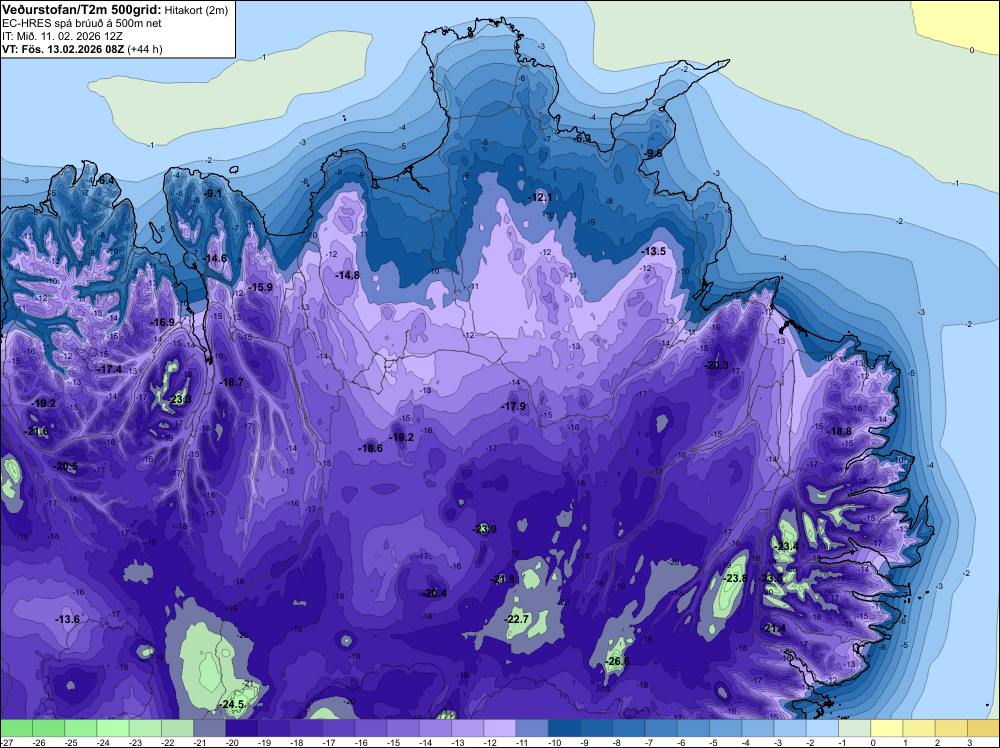Click the bold '-21.8' temperature value
The image size is (1000, 748).
tap(503, 580)
